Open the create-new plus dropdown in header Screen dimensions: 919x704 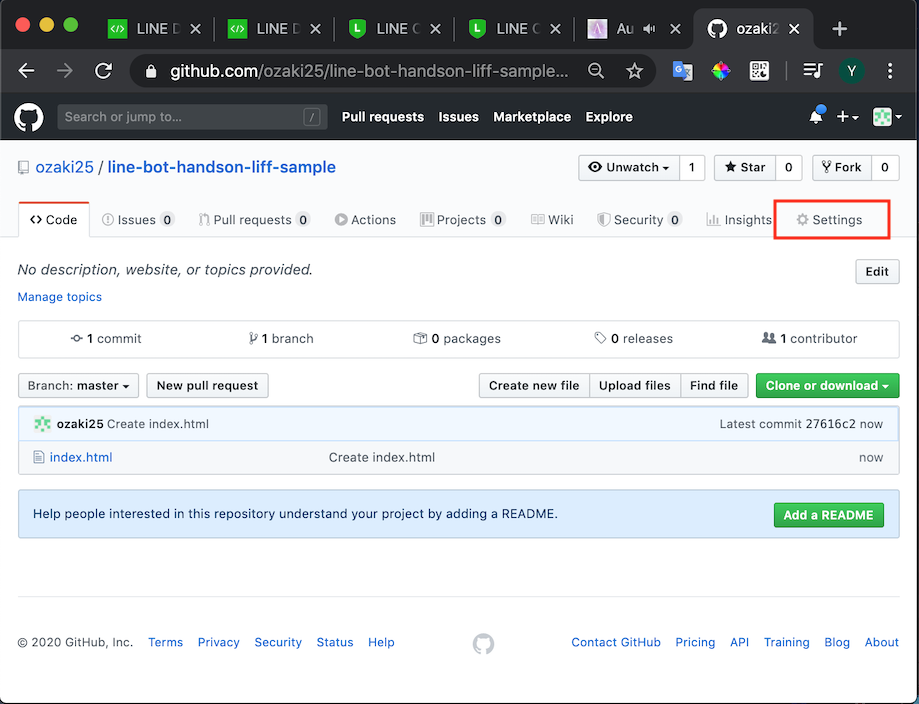click(847, 117)
